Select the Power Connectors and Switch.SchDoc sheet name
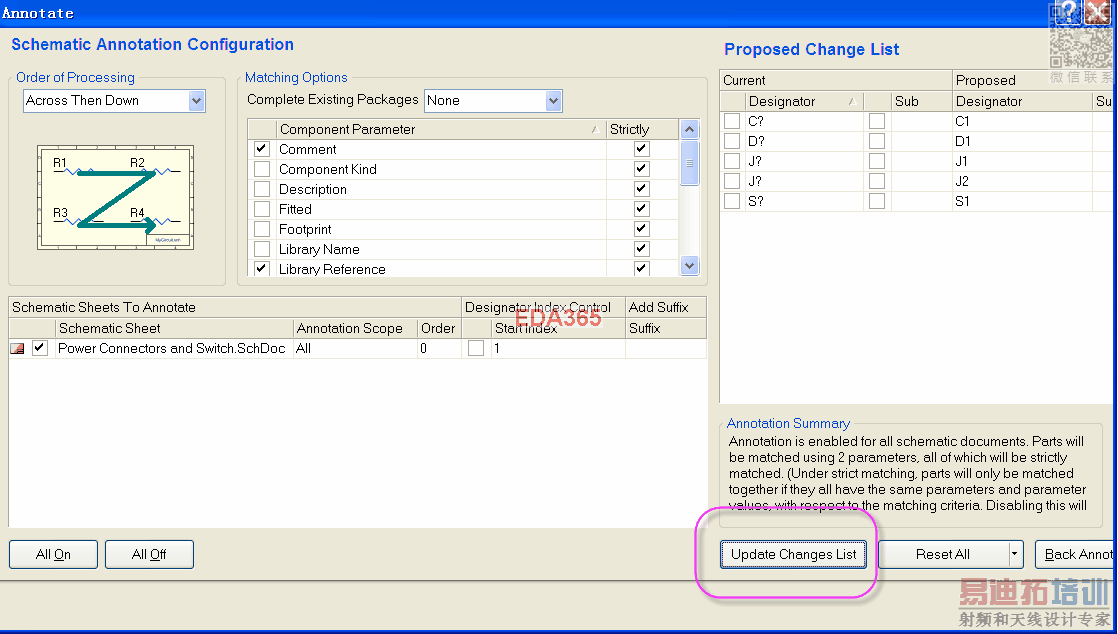Image resolution: width=1118 pixels, height=634 pixels. [x=171, y=348]
